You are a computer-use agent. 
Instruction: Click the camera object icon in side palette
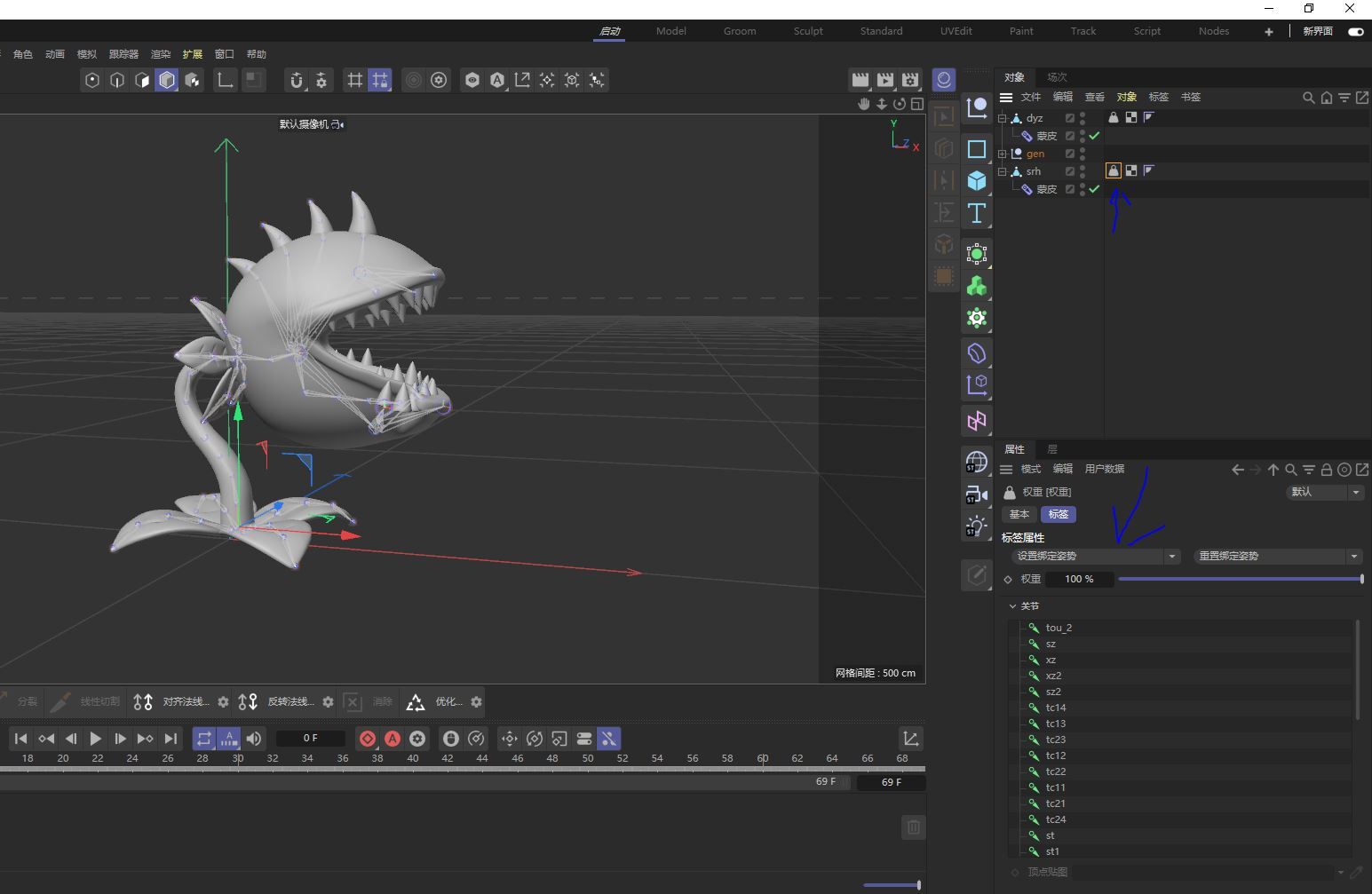tap(977, 494)
